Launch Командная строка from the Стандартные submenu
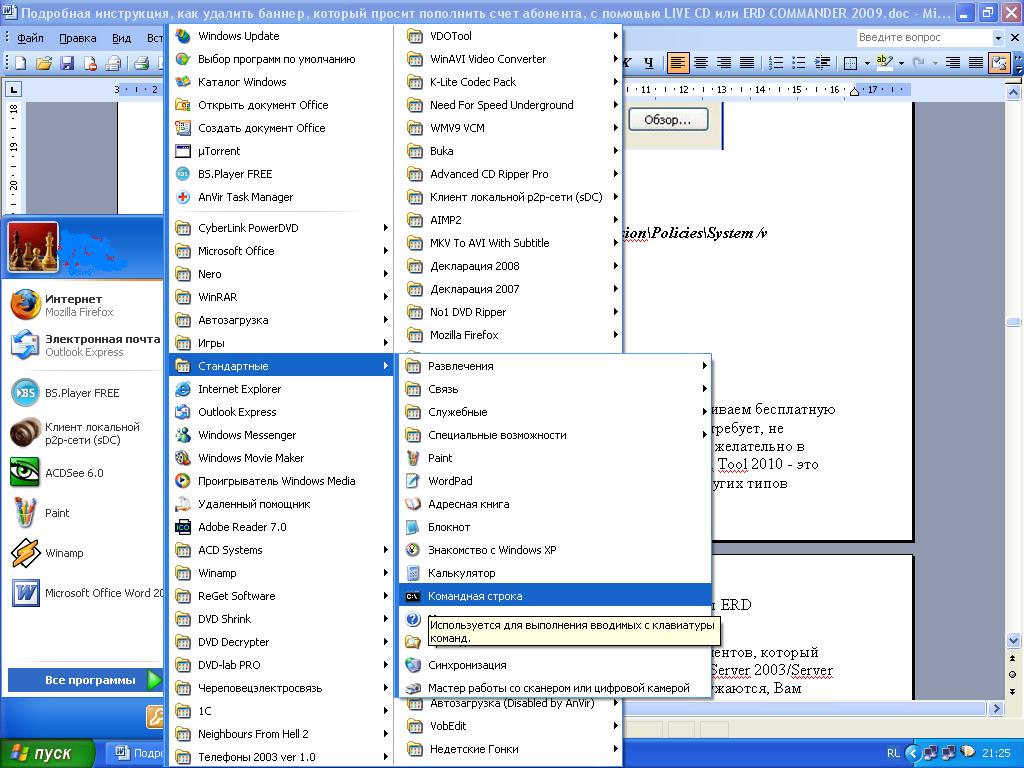This screenshot has height=768, width=1024. point(554,596)
